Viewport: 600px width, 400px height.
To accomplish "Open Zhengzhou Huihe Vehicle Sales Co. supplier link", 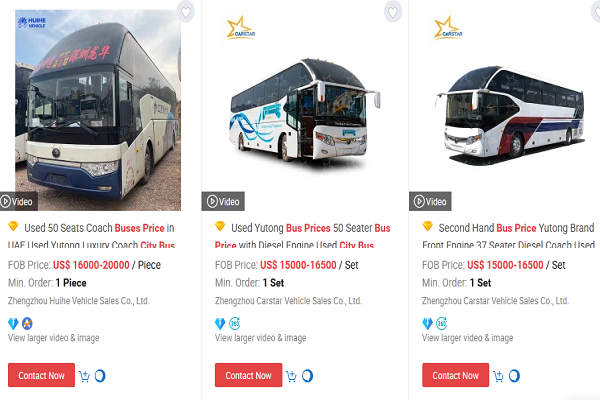I will (x=78, y=301).
